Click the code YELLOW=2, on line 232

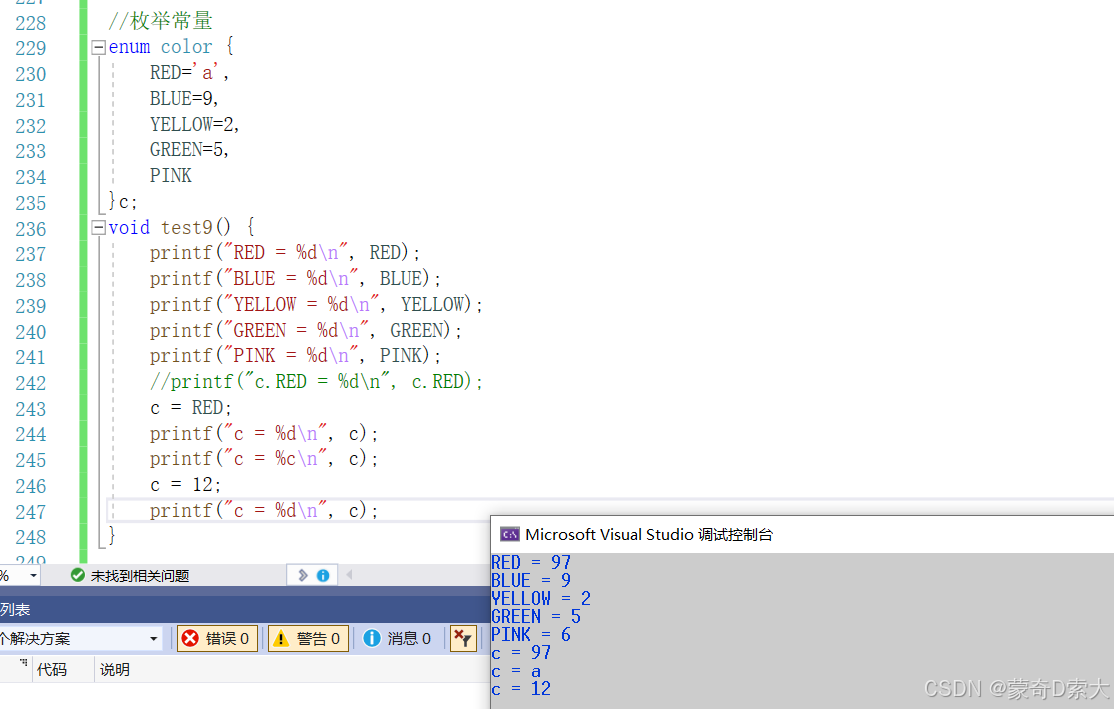195,124
